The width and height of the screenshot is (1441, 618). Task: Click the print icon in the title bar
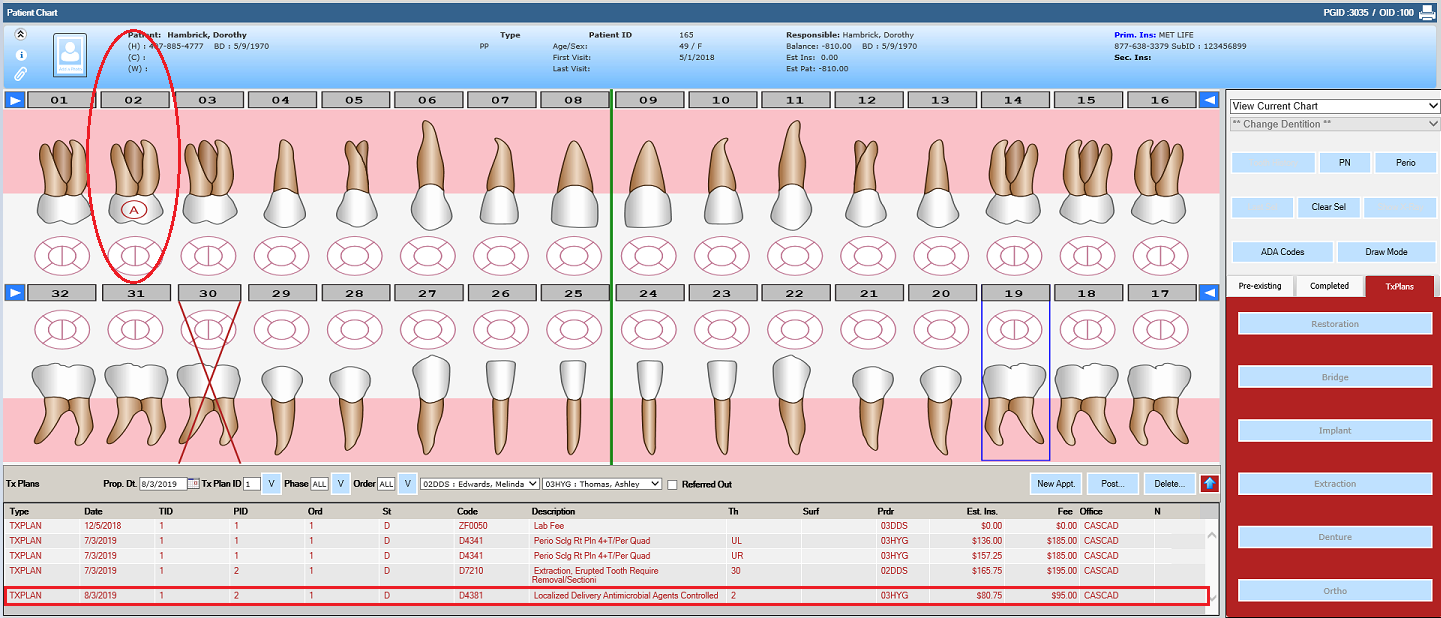point(1427,13)
